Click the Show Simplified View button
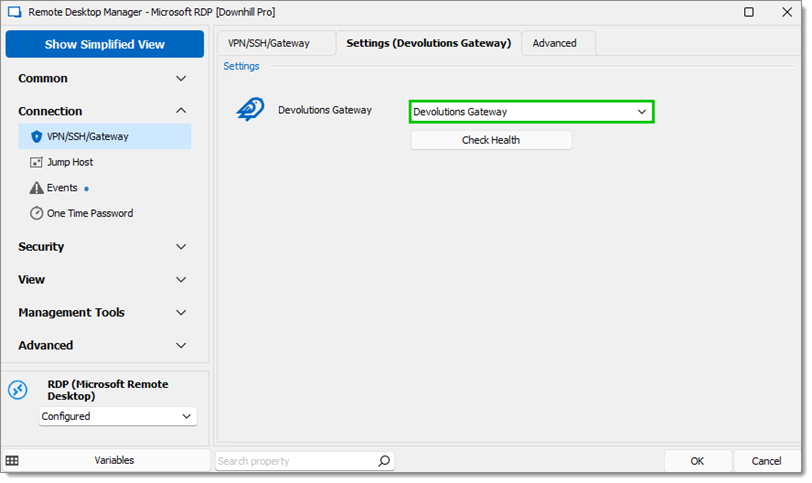Screen dimensions: 812x483 click(105, 44)
